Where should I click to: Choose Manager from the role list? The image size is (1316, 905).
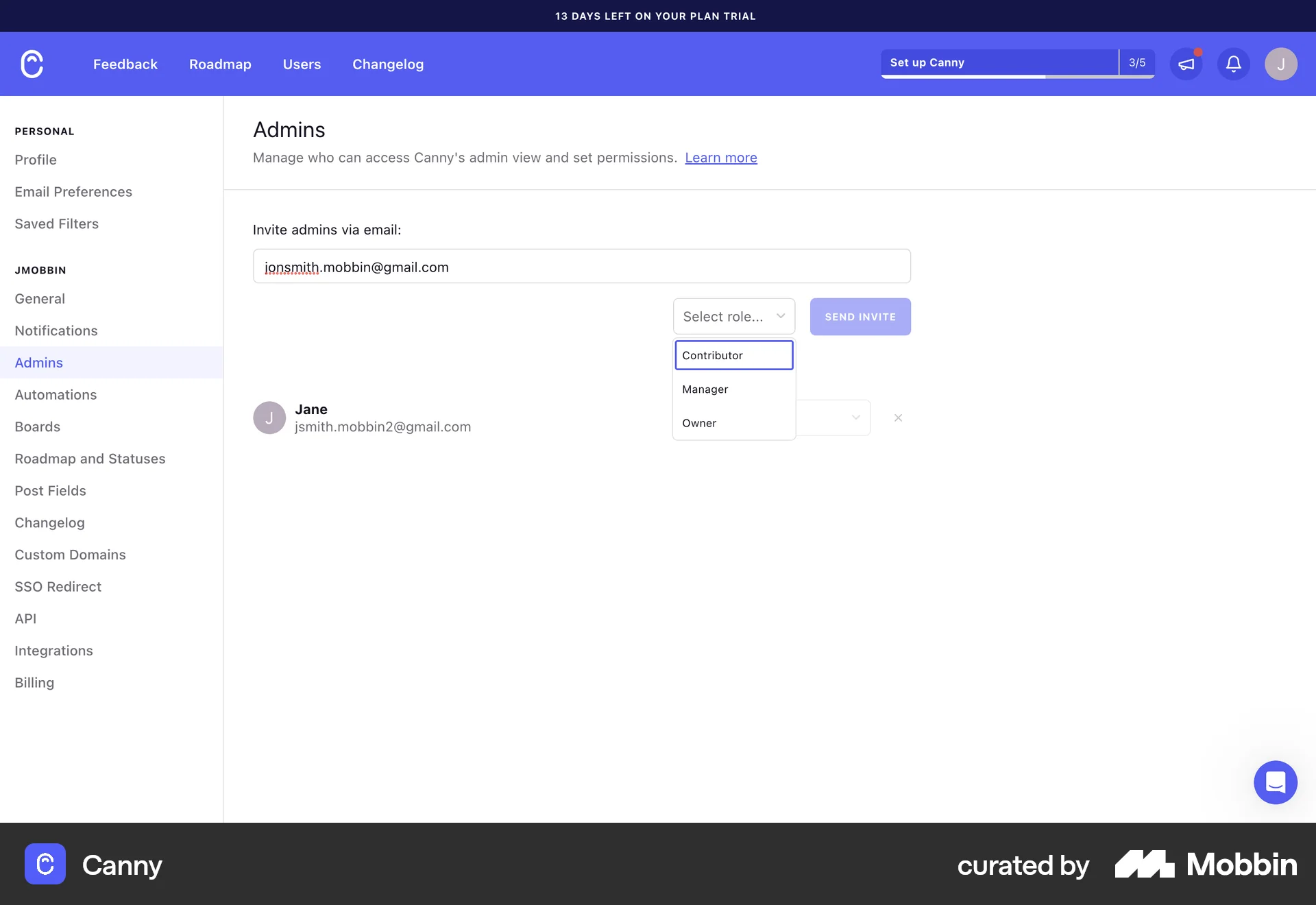[705, 389]
